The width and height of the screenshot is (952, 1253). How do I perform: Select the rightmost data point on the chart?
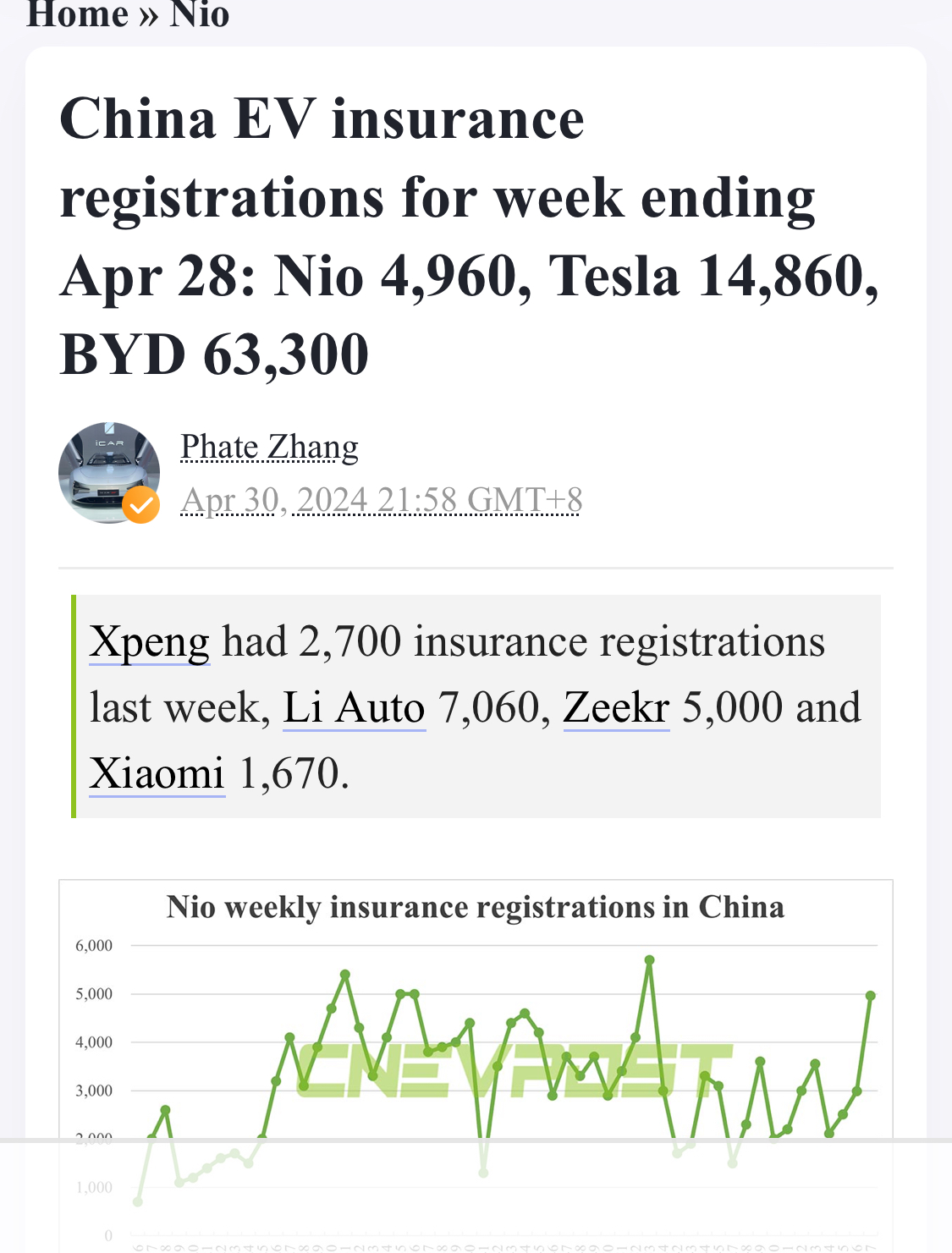coord(871,996)
